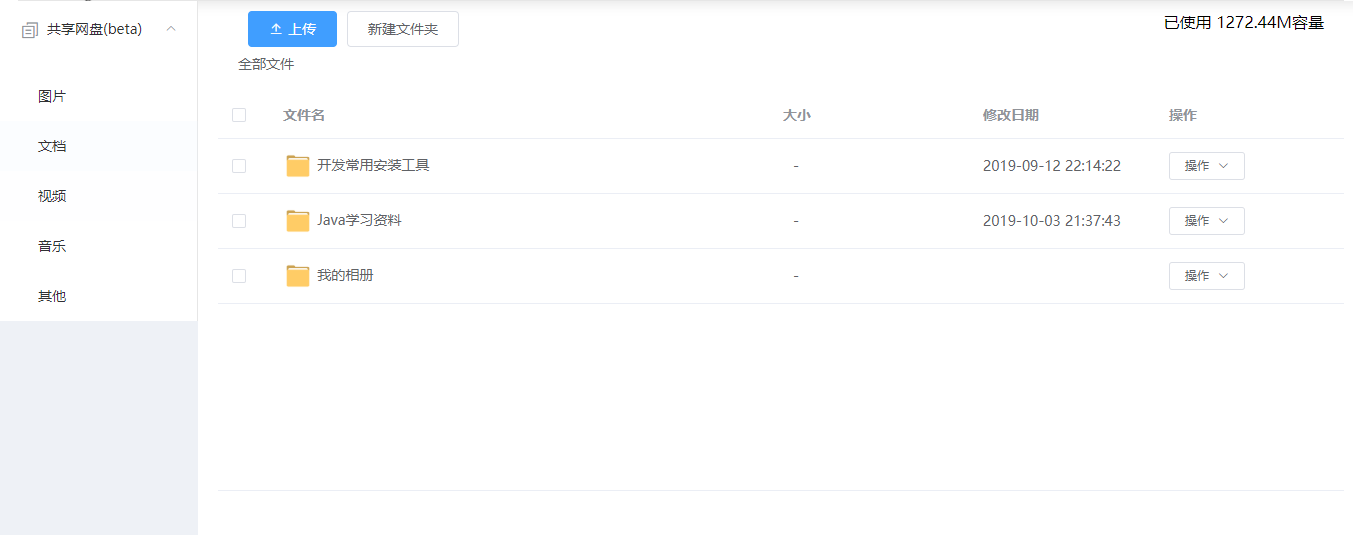
Task: Click the 全部文件 breadcrumb
Action: [266, 64]
